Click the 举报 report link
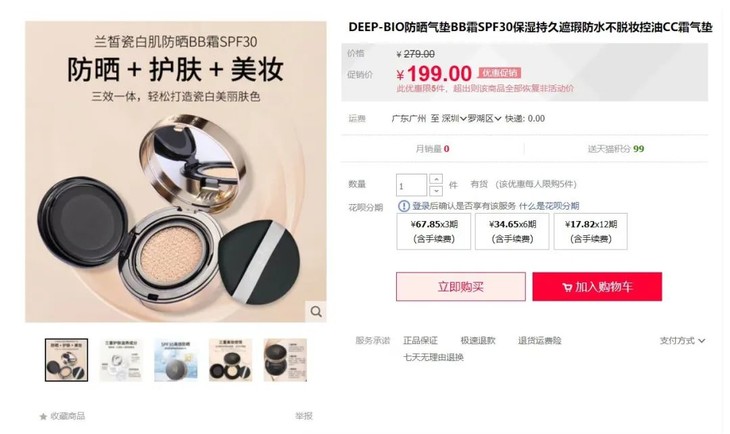 pos(304,416)
